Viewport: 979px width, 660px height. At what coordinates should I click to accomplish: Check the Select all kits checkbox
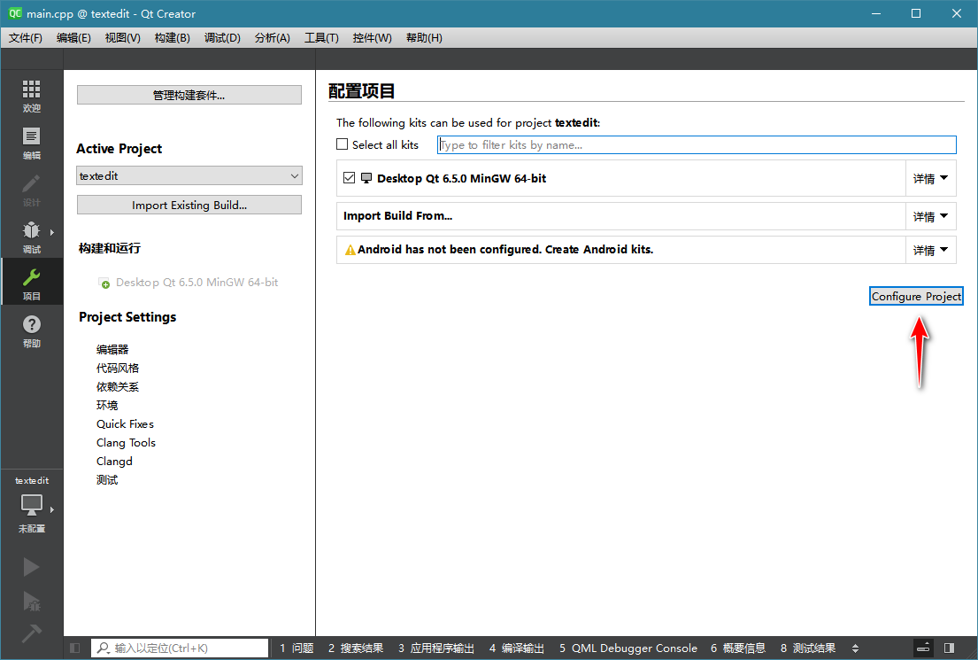[342, 144]
